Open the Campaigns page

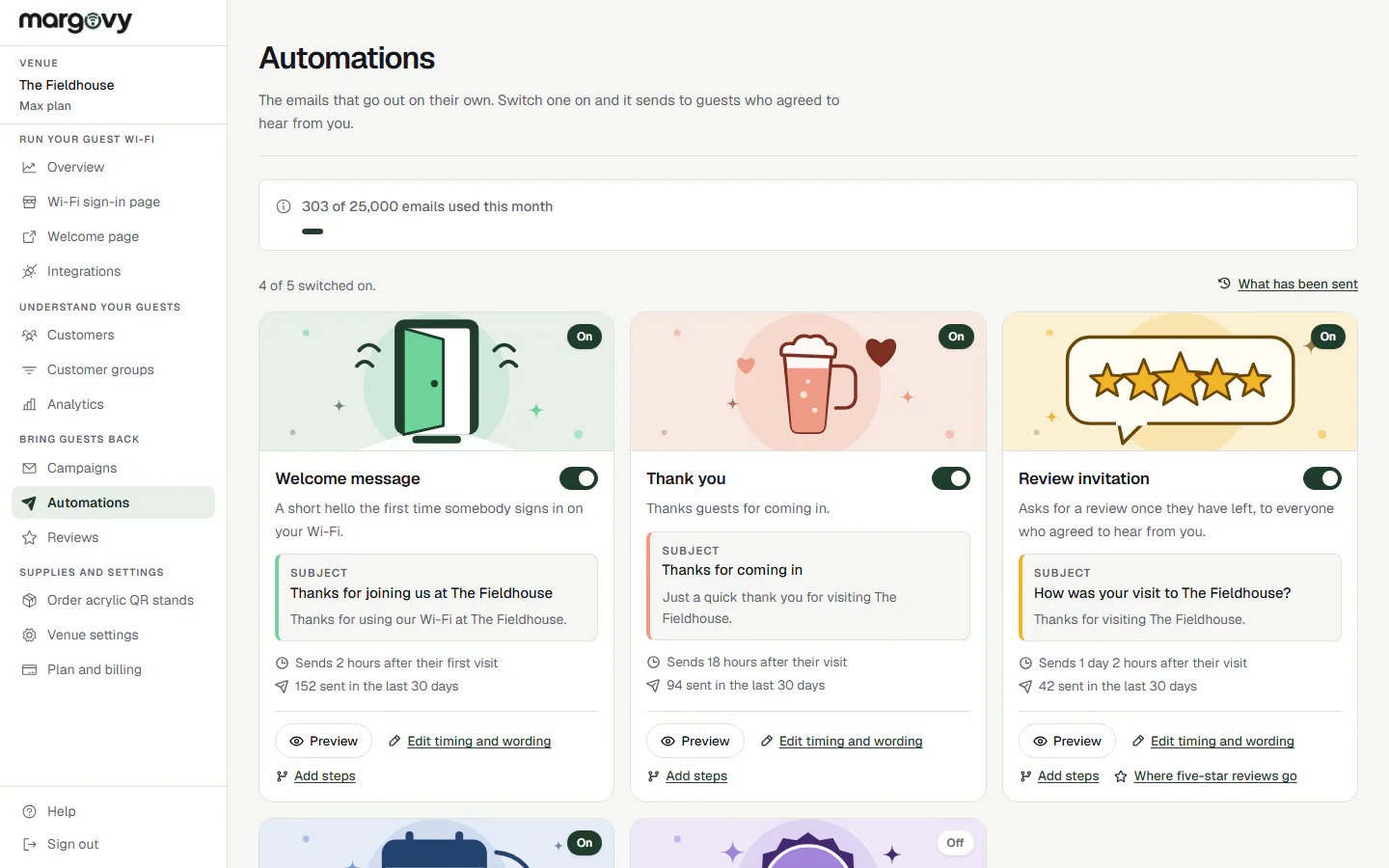[113, 468]
